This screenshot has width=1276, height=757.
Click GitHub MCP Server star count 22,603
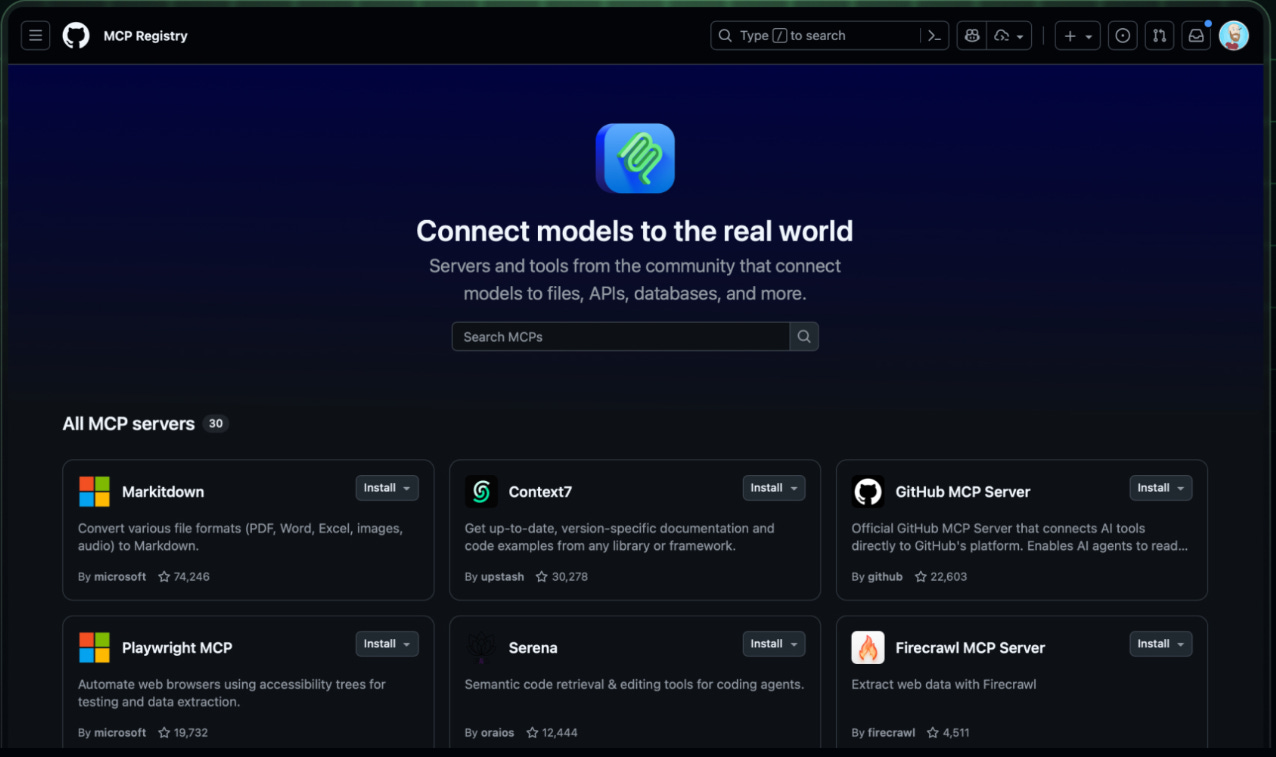point(941,577)
